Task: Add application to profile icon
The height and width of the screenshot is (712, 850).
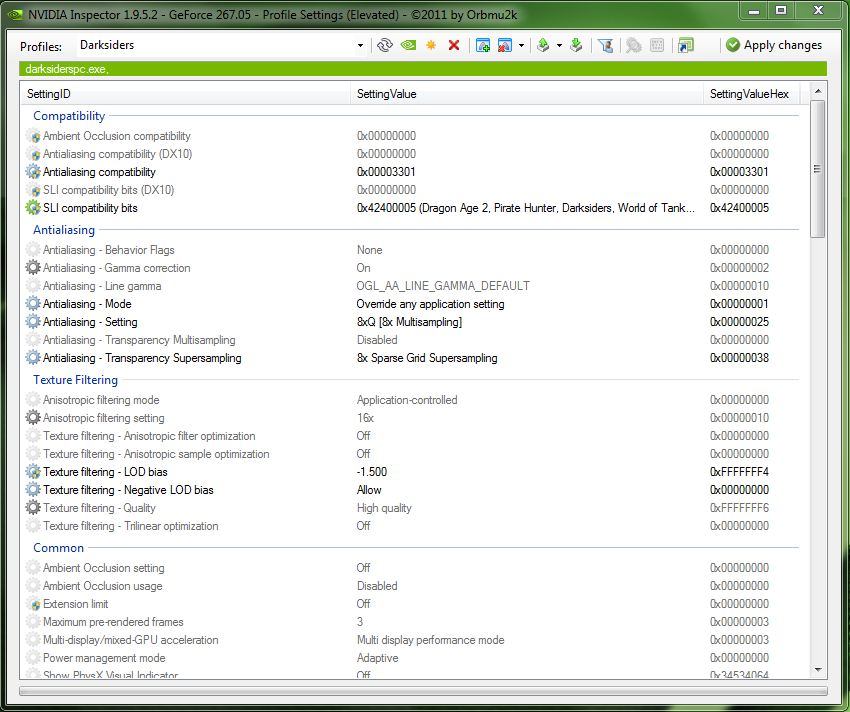Action: 482,46
